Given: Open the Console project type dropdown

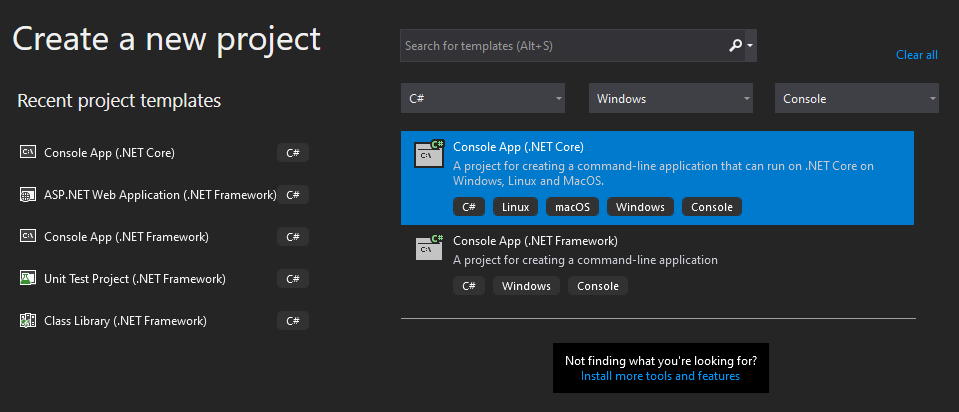Looking at the screenshot, I should pyautogui.click(x=856, y=98).
